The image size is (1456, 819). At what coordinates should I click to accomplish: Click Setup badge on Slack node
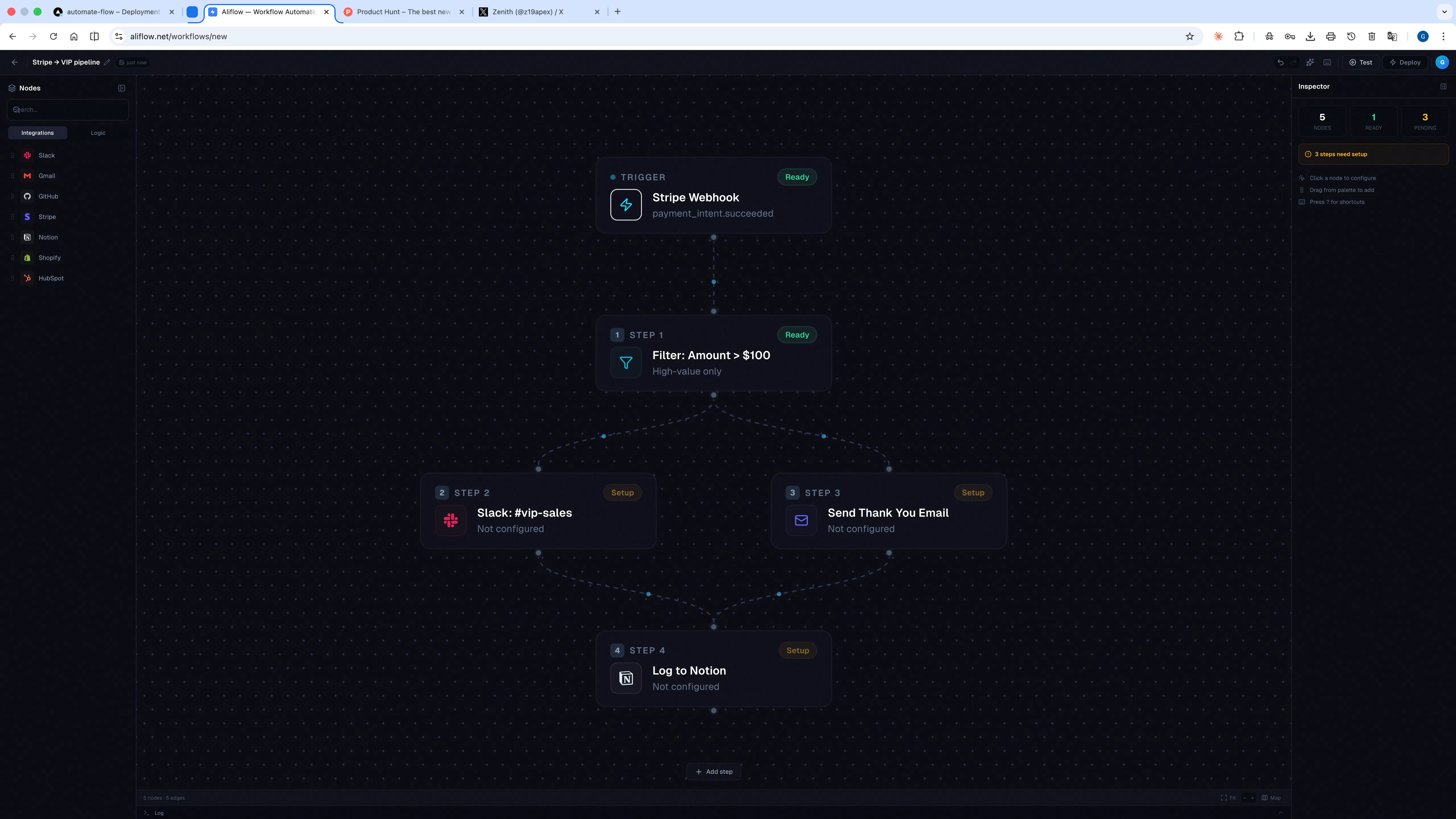click(x=622, y=492)
